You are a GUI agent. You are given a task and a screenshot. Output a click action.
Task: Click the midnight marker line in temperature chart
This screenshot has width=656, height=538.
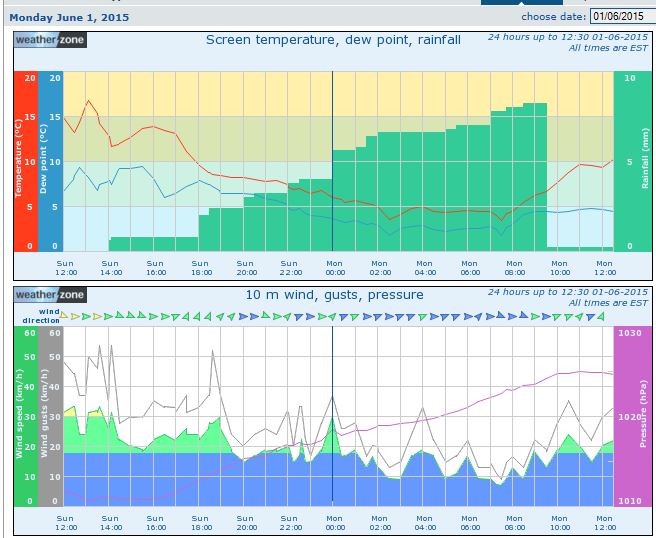[x=332, y=161]
